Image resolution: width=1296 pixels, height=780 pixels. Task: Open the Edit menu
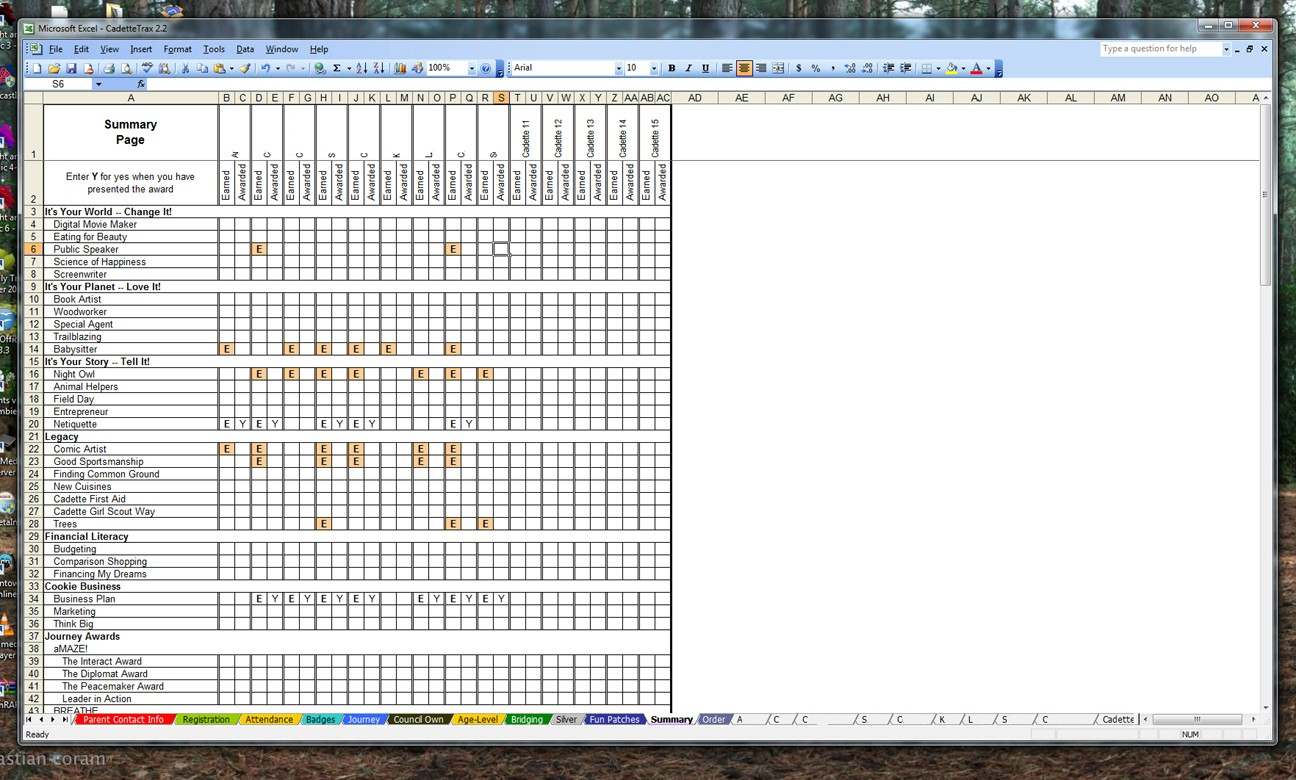[81, 49]
